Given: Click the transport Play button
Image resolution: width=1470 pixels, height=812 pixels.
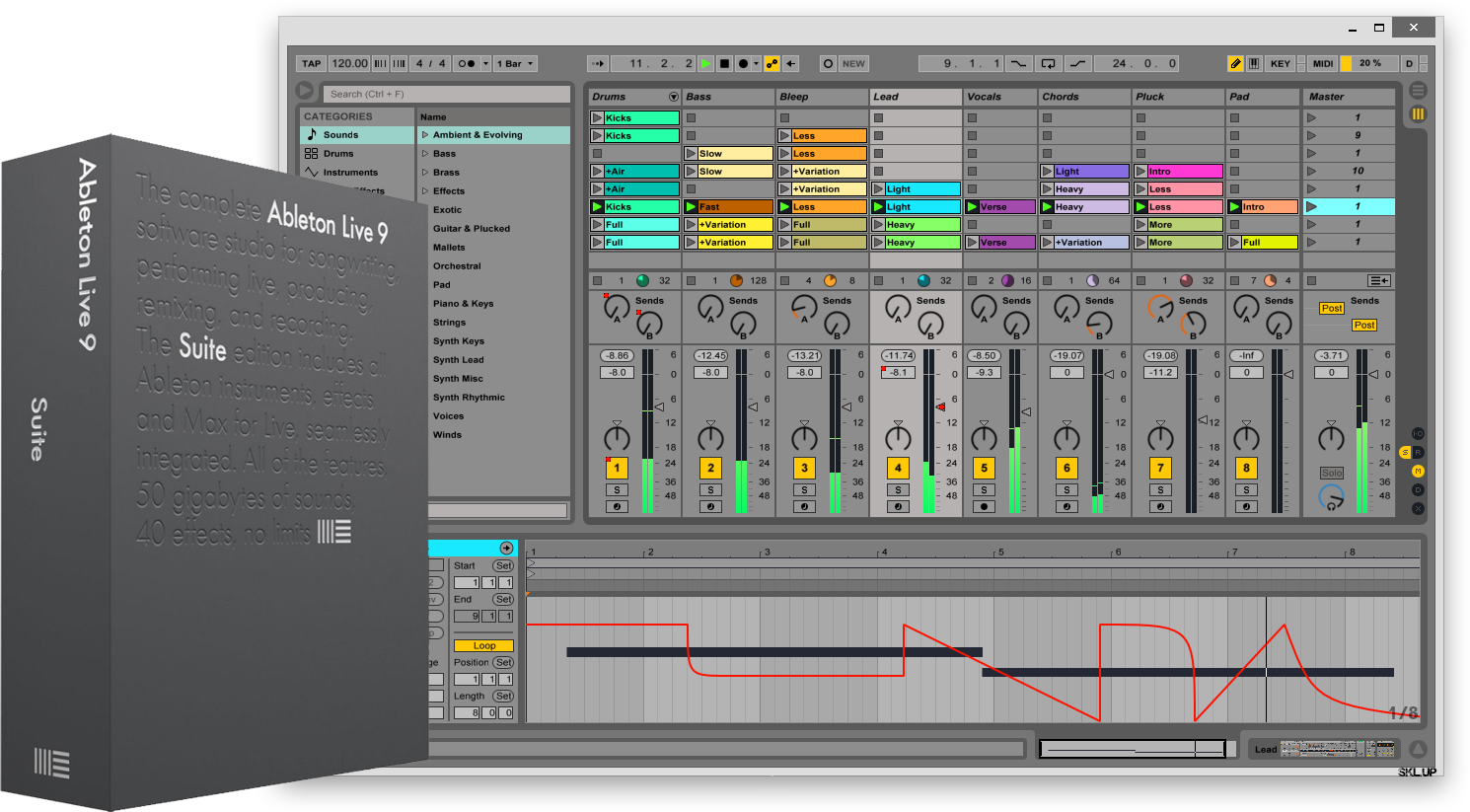Looking at the screenshot, I should [x=705, y=63].
